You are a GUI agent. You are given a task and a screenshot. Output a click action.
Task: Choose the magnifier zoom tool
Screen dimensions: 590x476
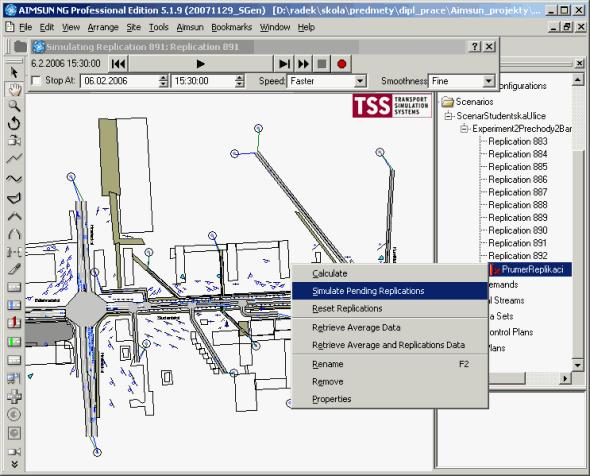(x=14, y=106)
